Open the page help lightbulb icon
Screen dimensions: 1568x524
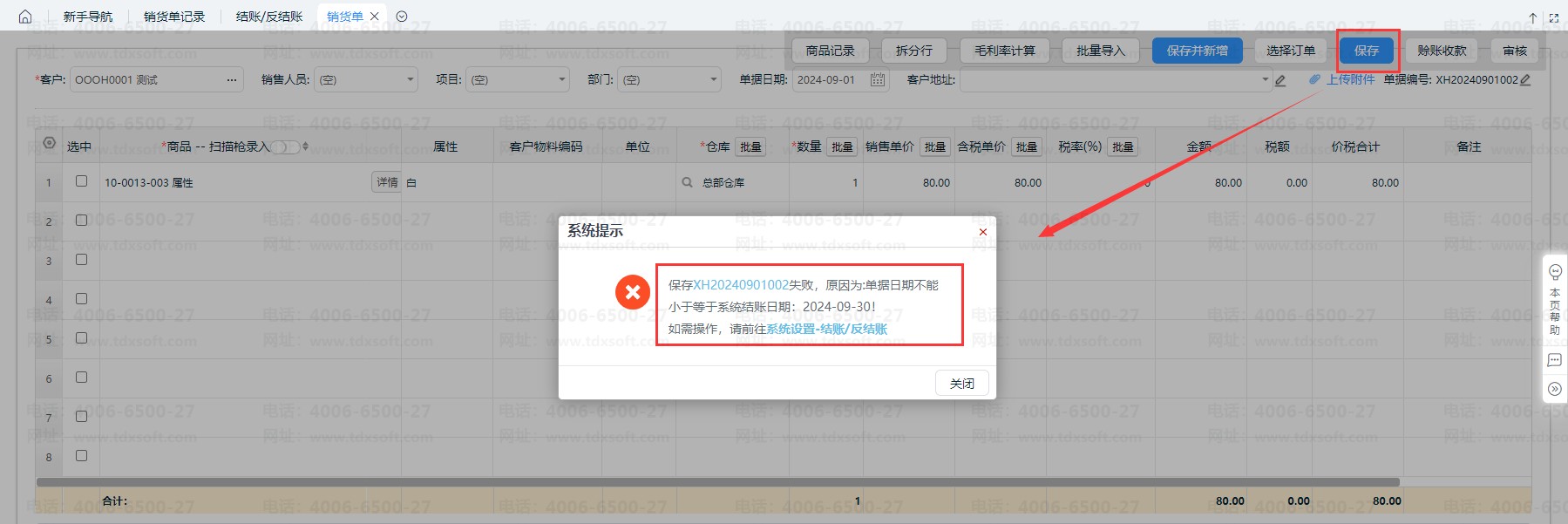(1555, 272)
